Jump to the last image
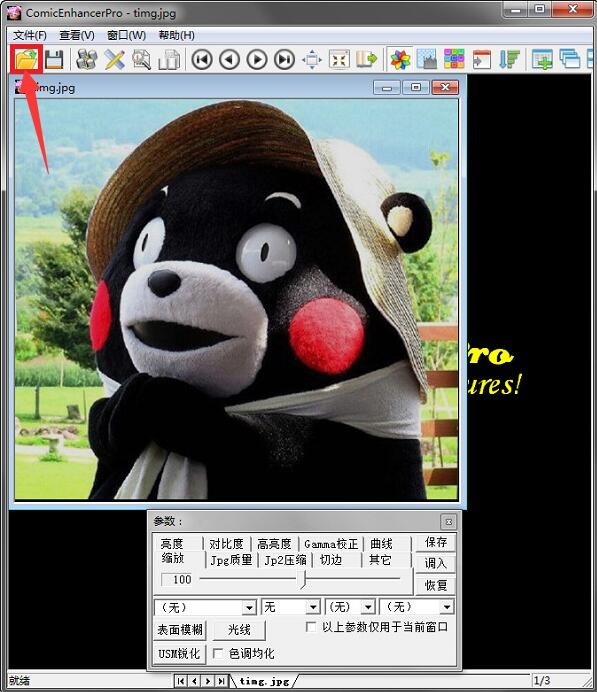Image resolution: width=597 pixels, height=692 pixels. pos(284,59)
